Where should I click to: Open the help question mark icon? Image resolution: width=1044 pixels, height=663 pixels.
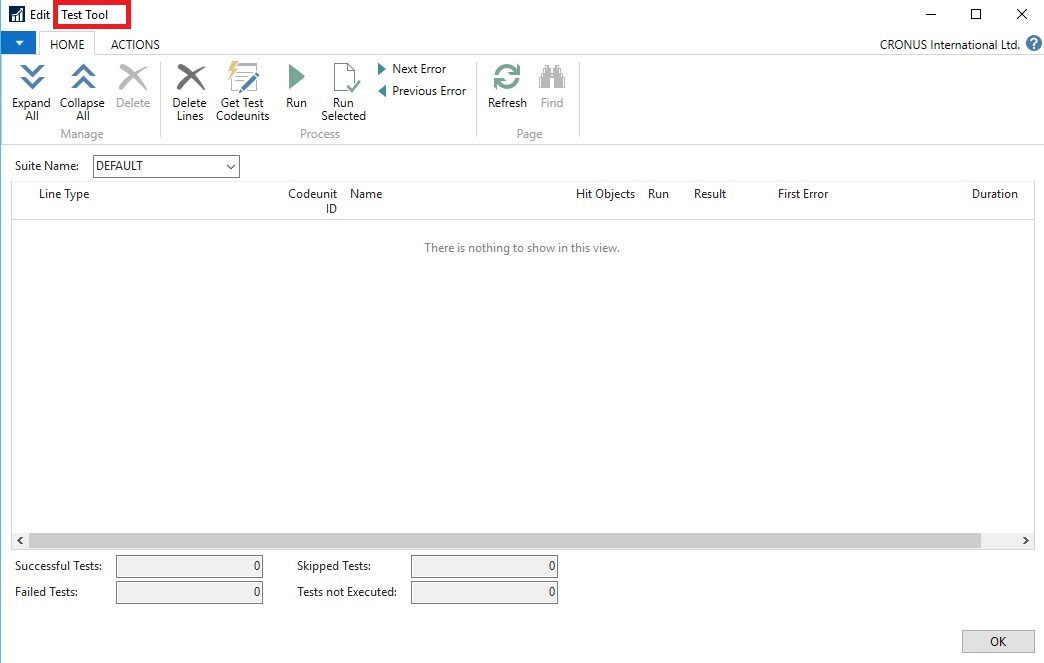click(x=1033, y=44)
